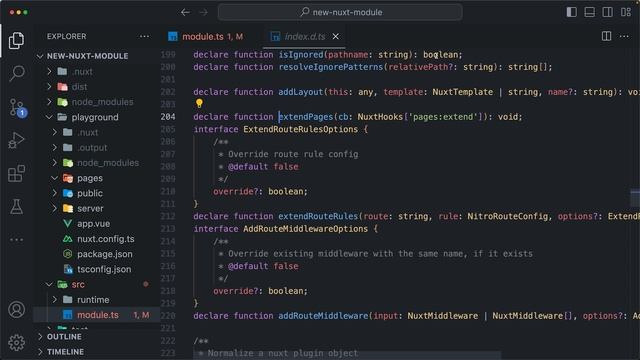Click the extendPages function name
The image size is (640, 360).
[306, 117]
